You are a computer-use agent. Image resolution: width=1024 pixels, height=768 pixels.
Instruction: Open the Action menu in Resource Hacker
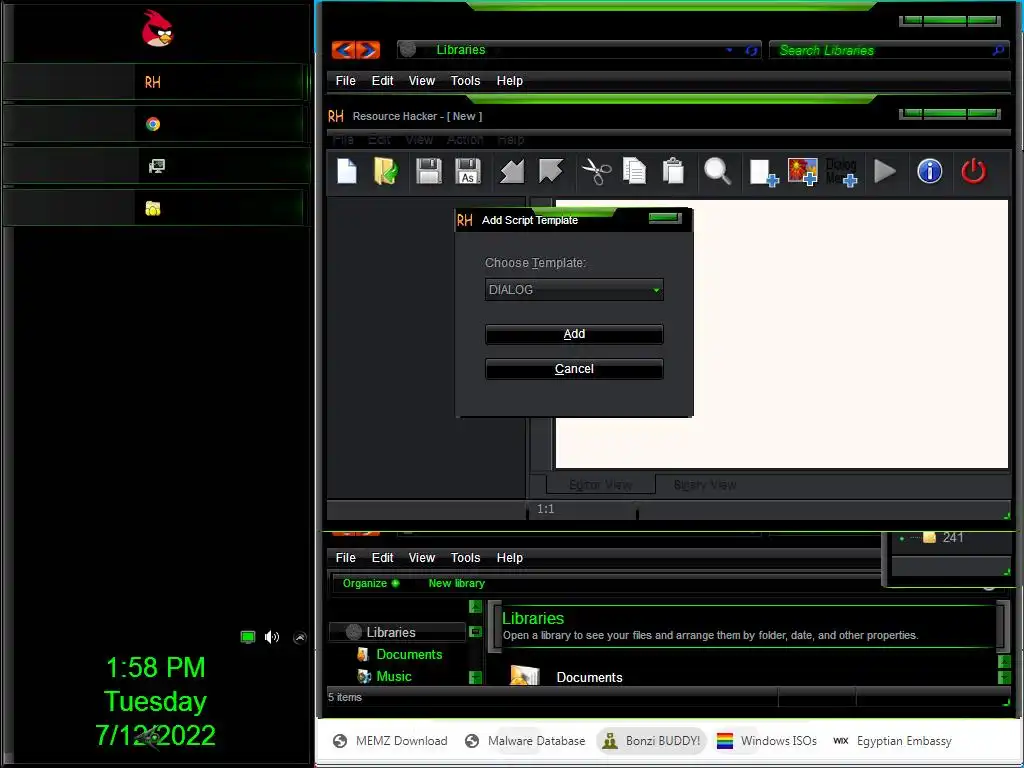[465, 140]
